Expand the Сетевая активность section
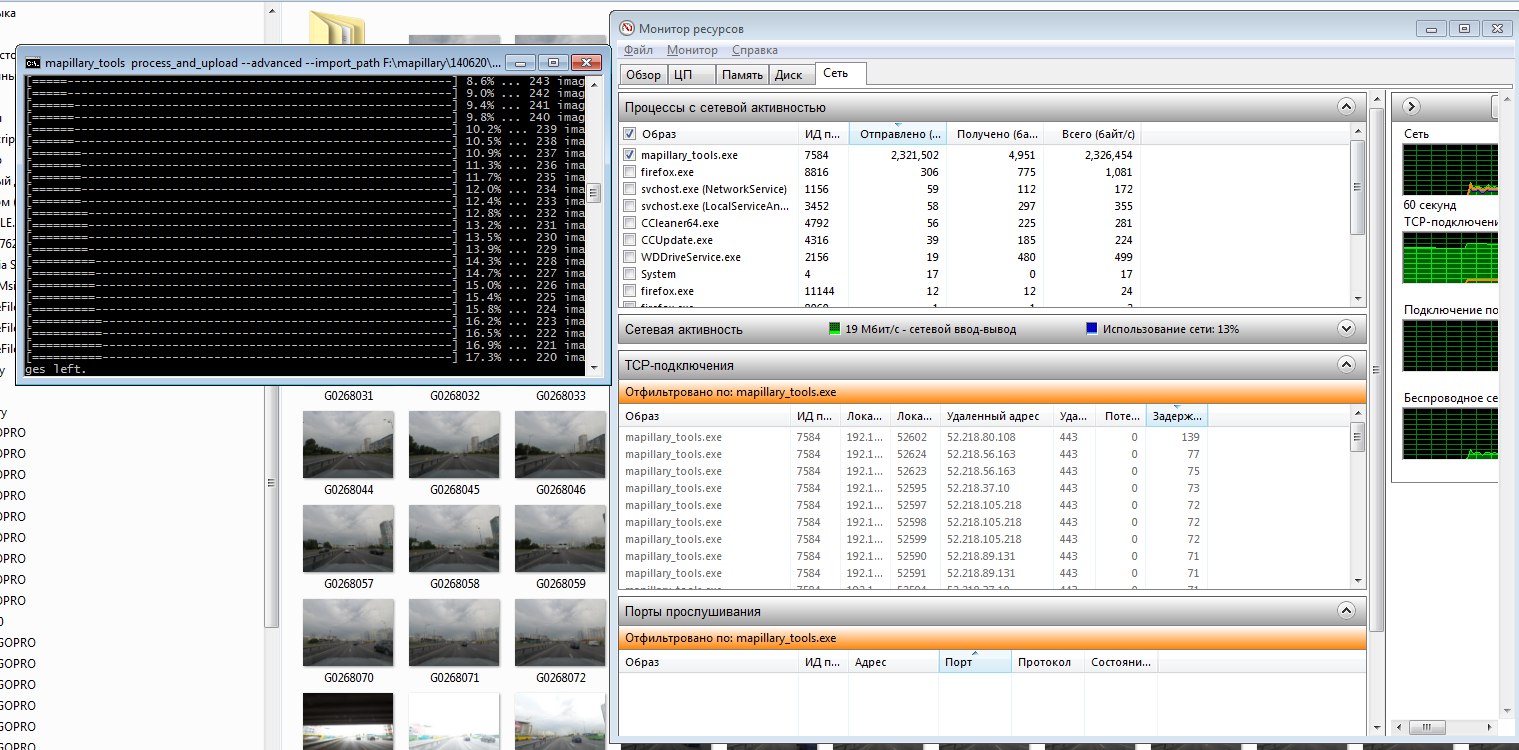 (x=1346, y=328)
